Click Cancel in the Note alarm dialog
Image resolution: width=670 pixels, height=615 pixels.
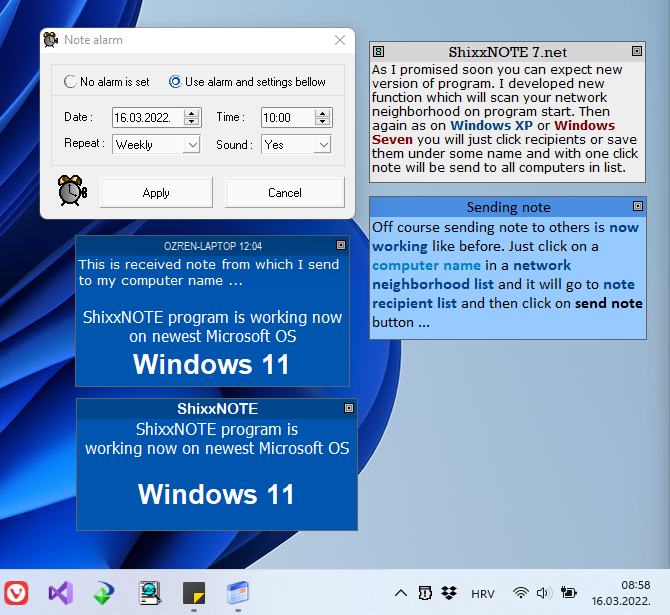point(285,193)
